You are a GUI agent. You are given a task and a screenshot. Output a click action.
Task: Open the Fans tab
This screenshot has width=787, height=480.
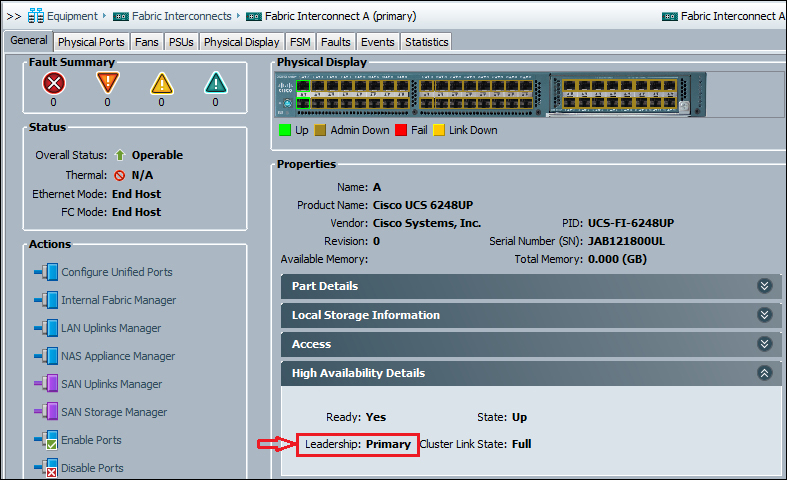147,42
